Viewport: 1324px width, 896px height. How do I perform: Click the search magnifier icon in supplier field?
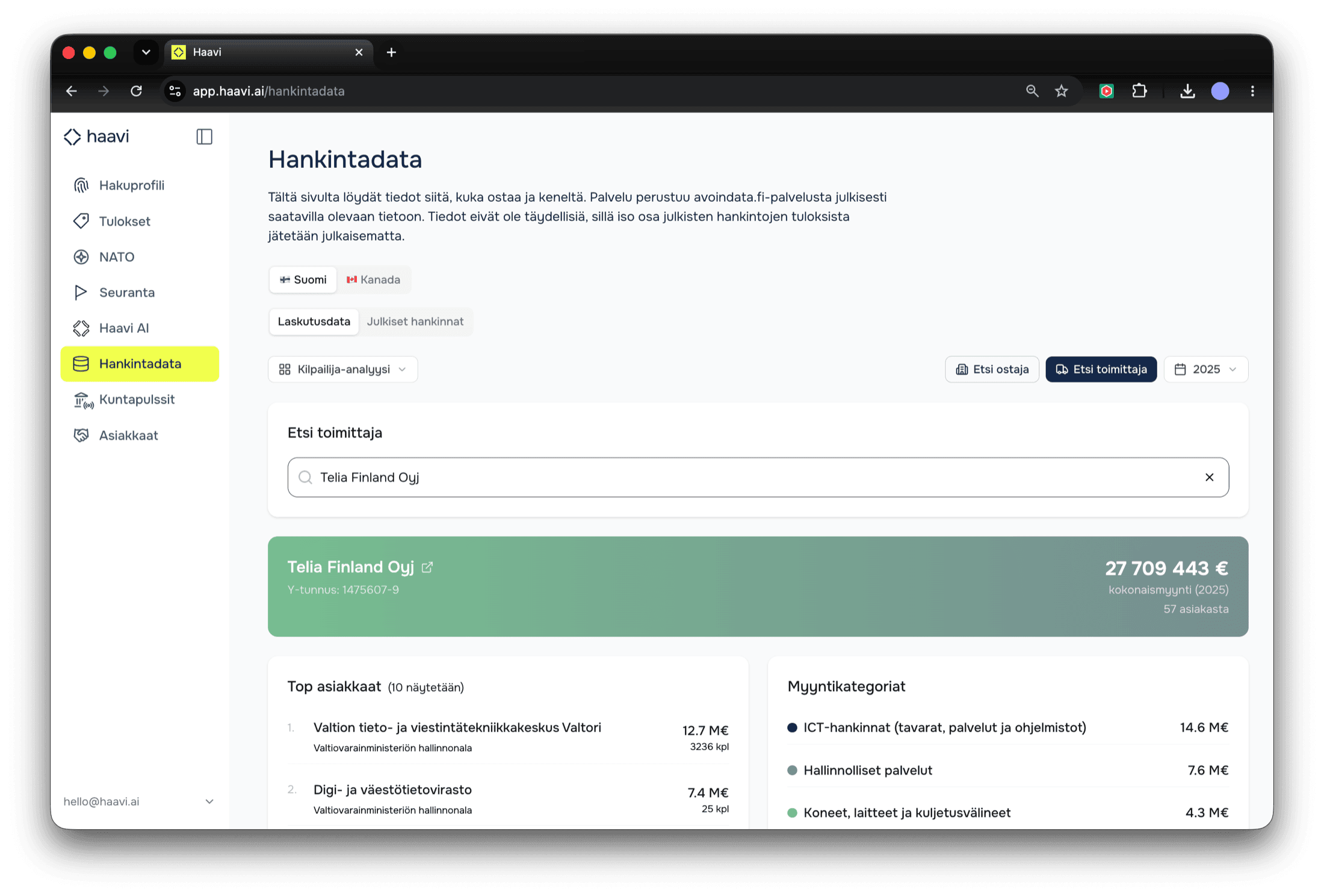point(305,477)
